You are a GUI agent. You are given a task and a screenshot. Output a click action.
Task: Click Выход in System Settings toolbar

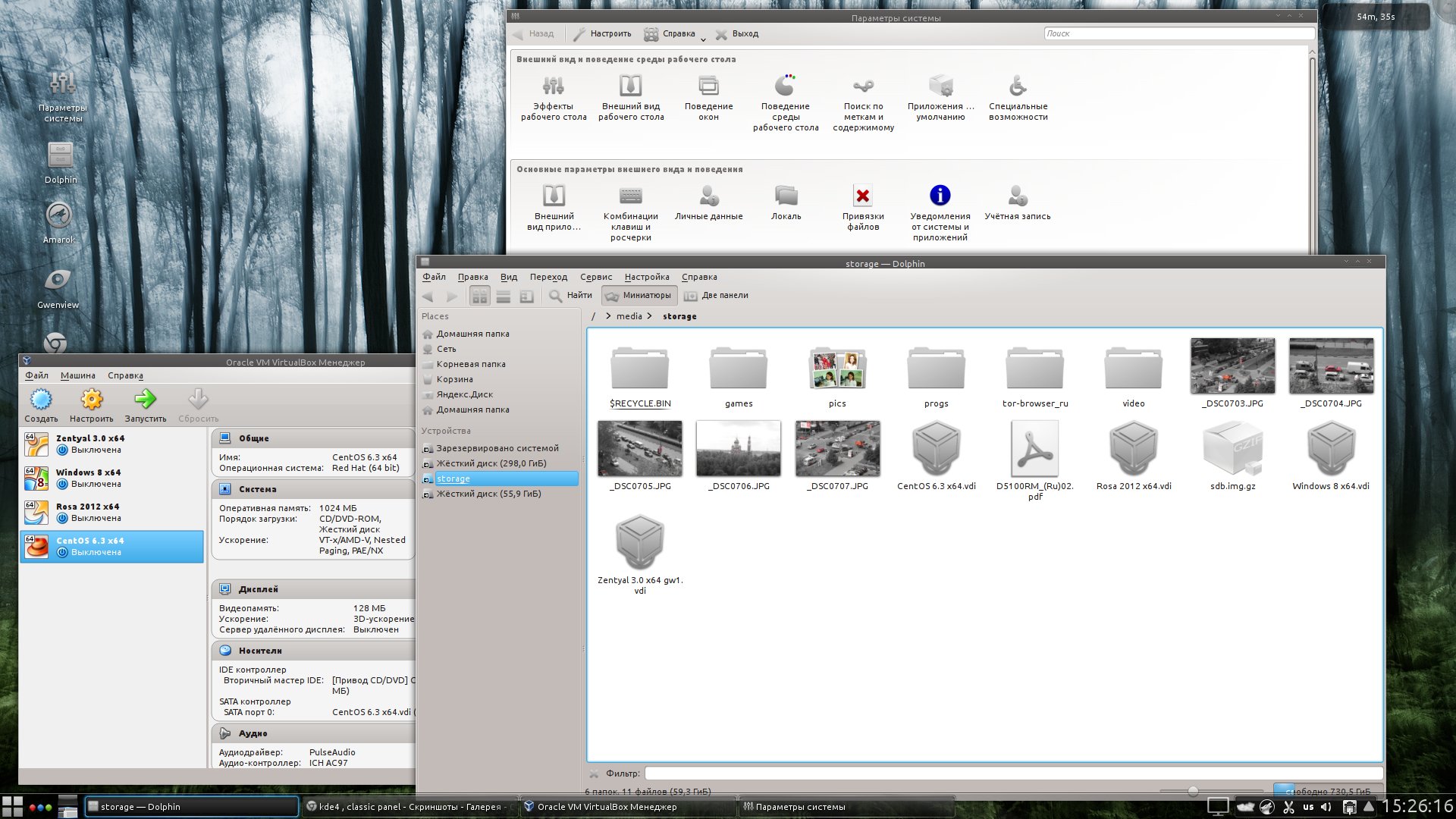click(x=736, y=33)
